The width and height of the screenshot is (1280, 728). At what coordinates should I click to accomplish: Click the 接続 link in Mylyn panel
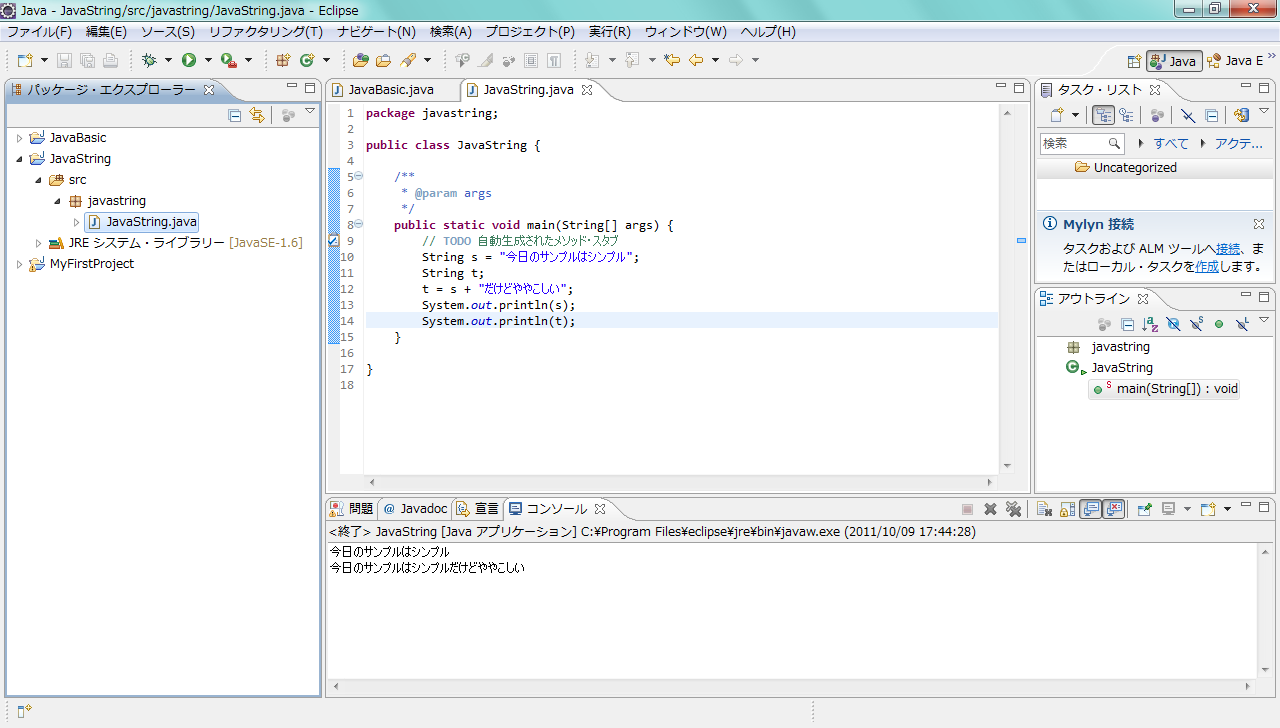point(1228,248)
